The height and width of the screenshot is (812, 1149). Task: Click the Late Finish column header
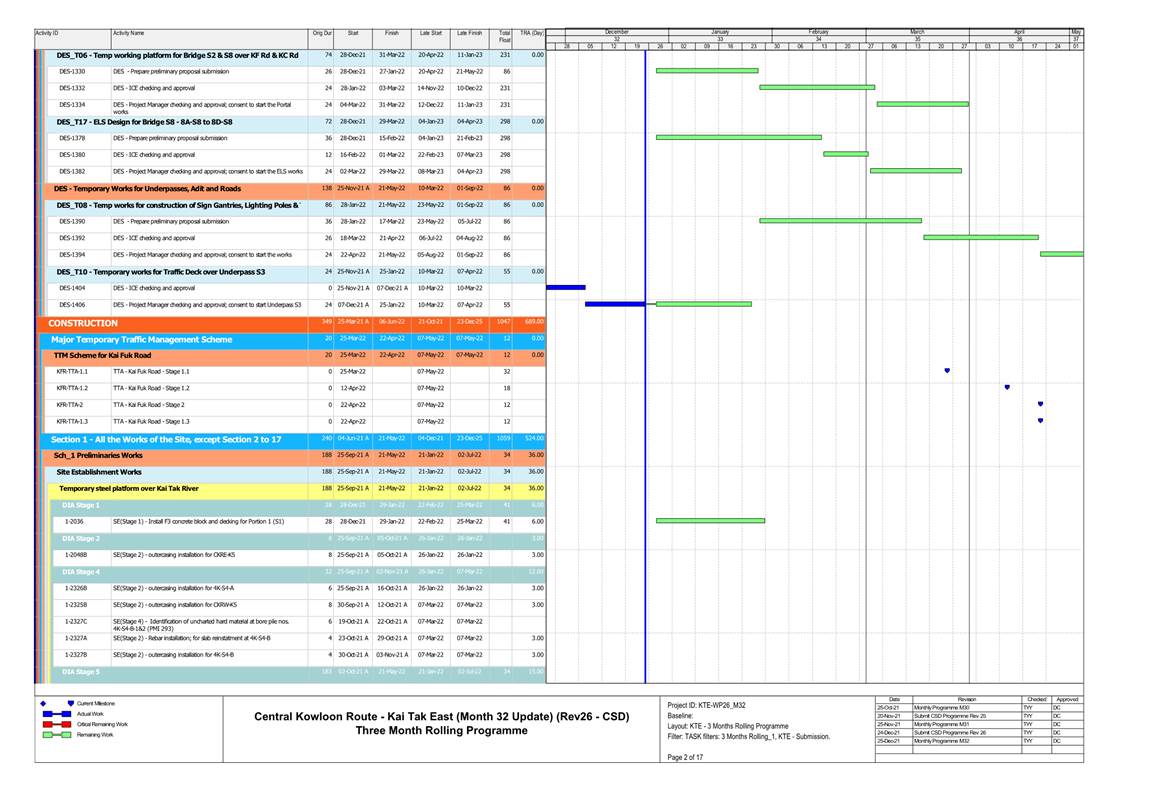pos(468,33)
